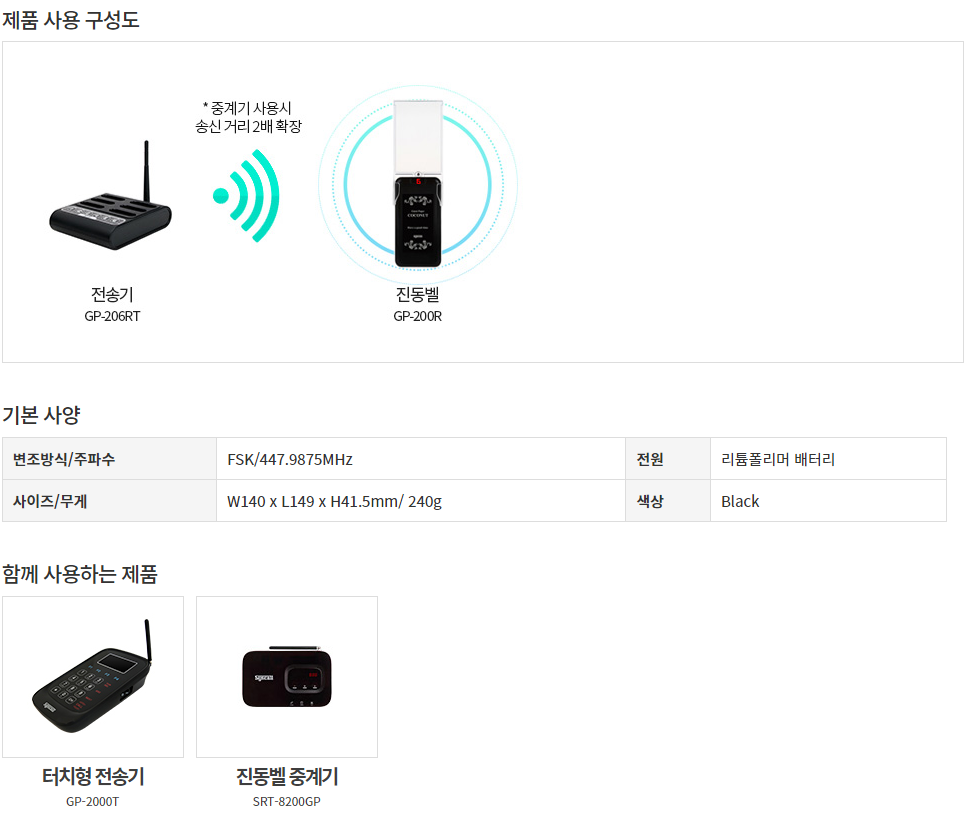Click the W140 x L149 size cell

point(421,501)
